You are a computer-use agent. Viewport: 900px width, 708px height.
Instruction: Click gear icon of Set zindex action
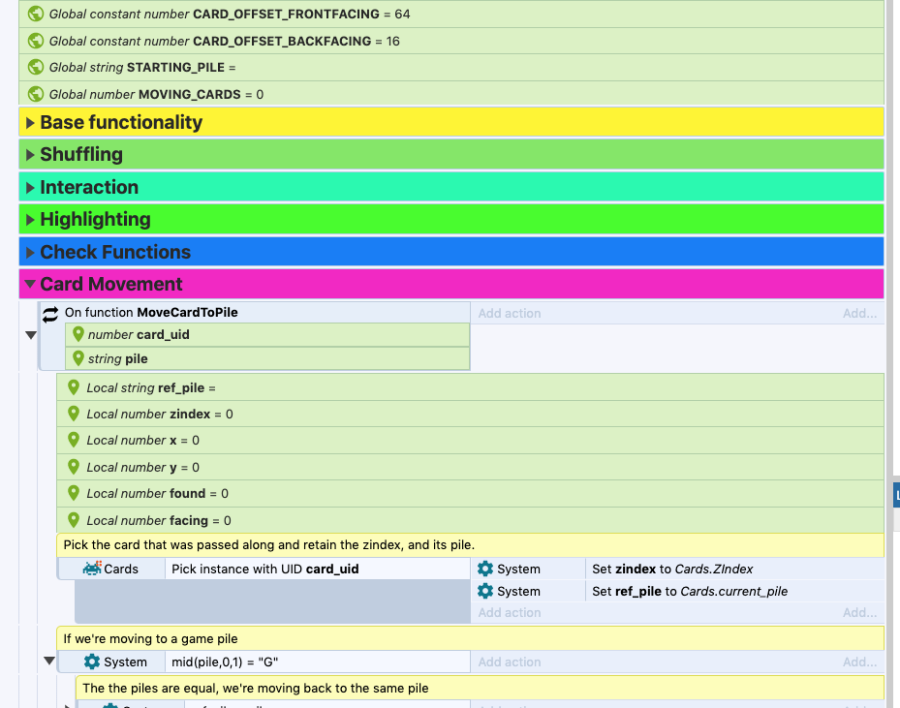click(x=485, y=569)
